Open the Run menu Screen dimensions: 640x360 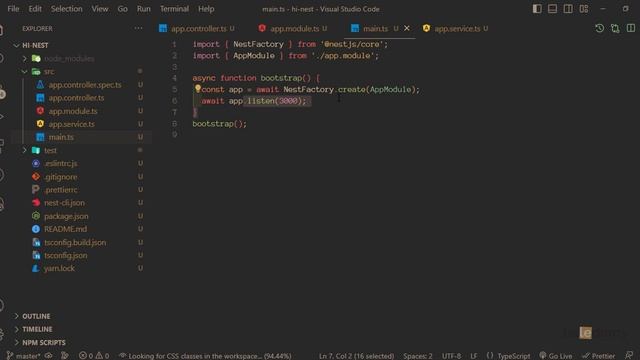click(144, 9)
